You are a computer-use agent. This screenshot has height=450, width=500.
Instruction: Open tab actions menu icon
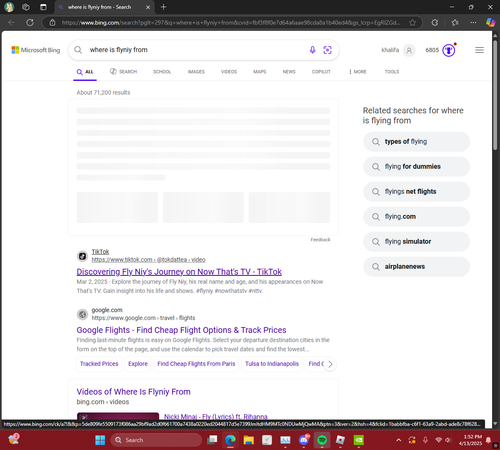point(43,7)
